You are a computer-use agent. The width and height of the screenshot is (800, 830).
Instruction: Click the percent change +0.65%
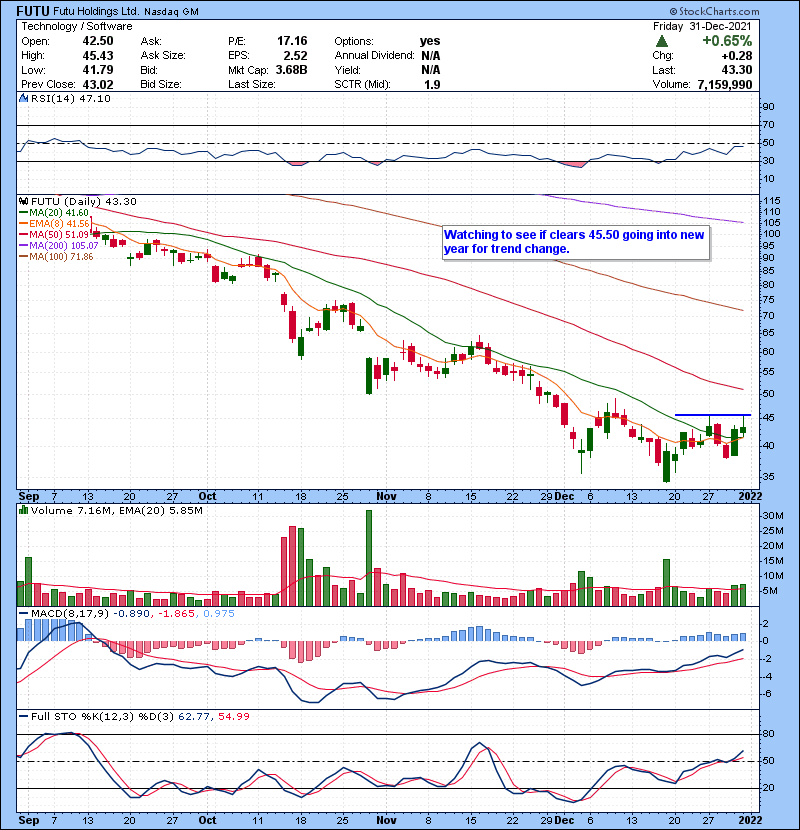tap(727, 41)
